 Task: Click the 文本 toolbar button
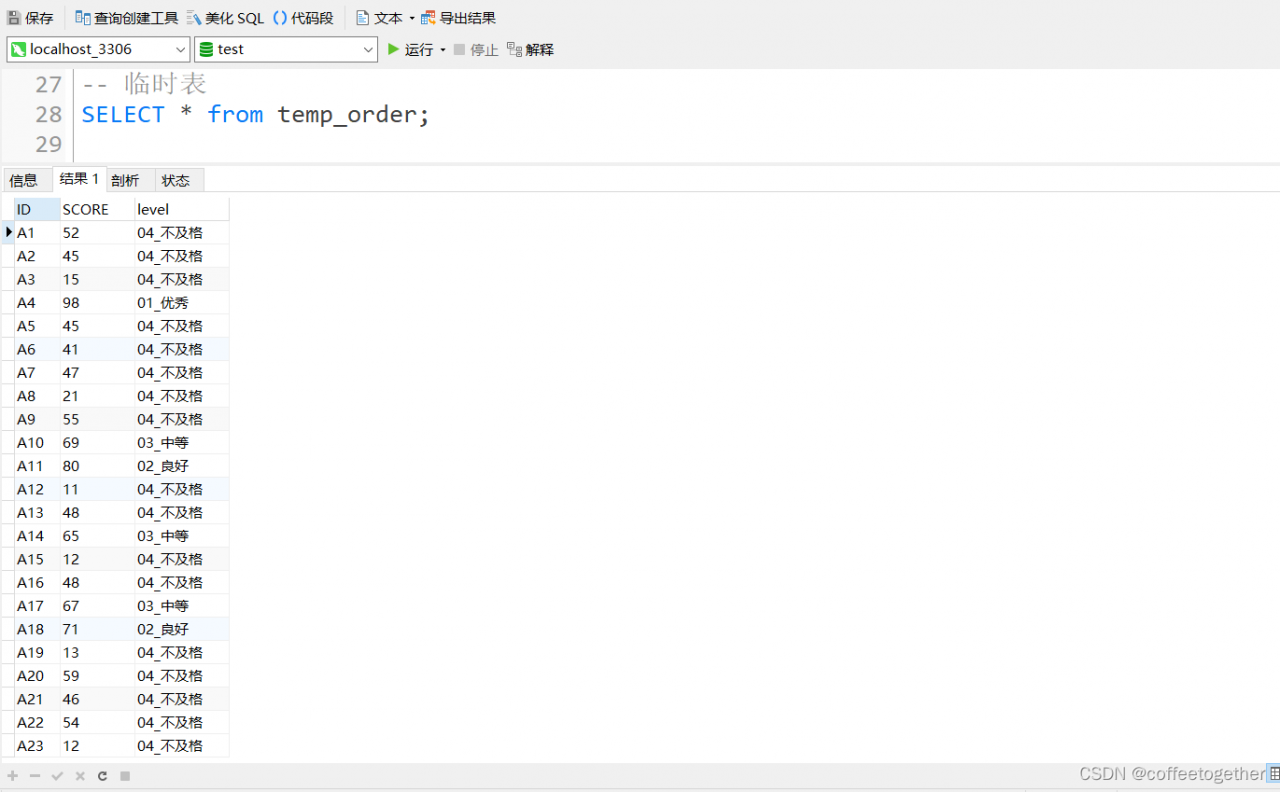pyautogui.click(x=379, y=18)
